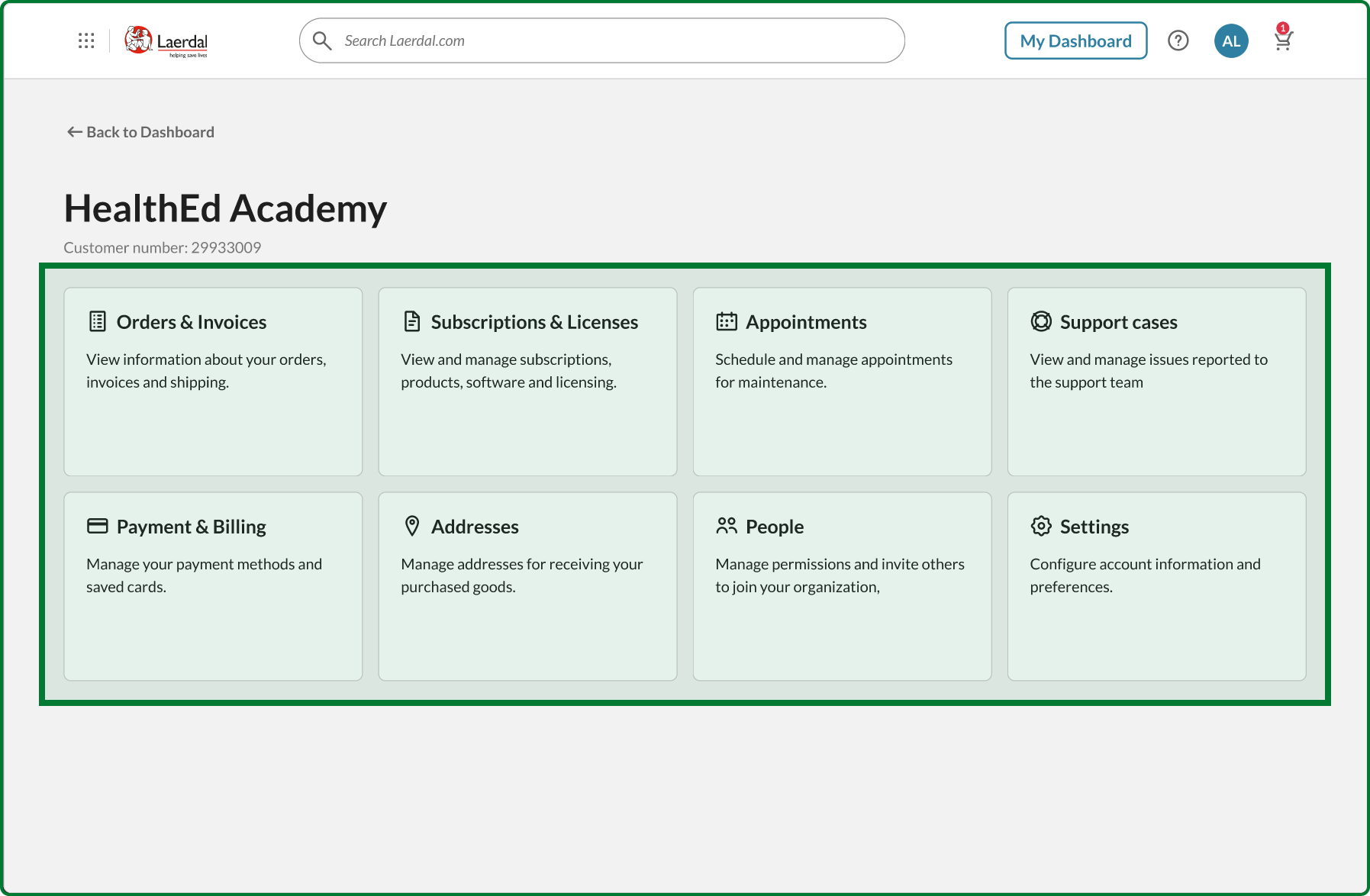This screenshot has height=896, width=1370.
Task: Click the Addresses location pin icon
Action: coord(412,527)
